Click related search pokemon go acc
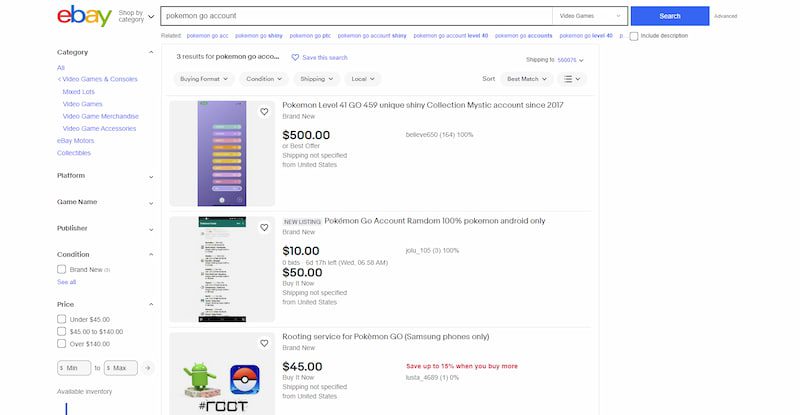This screenshot has height=415, width=800. tap(207, 36)
